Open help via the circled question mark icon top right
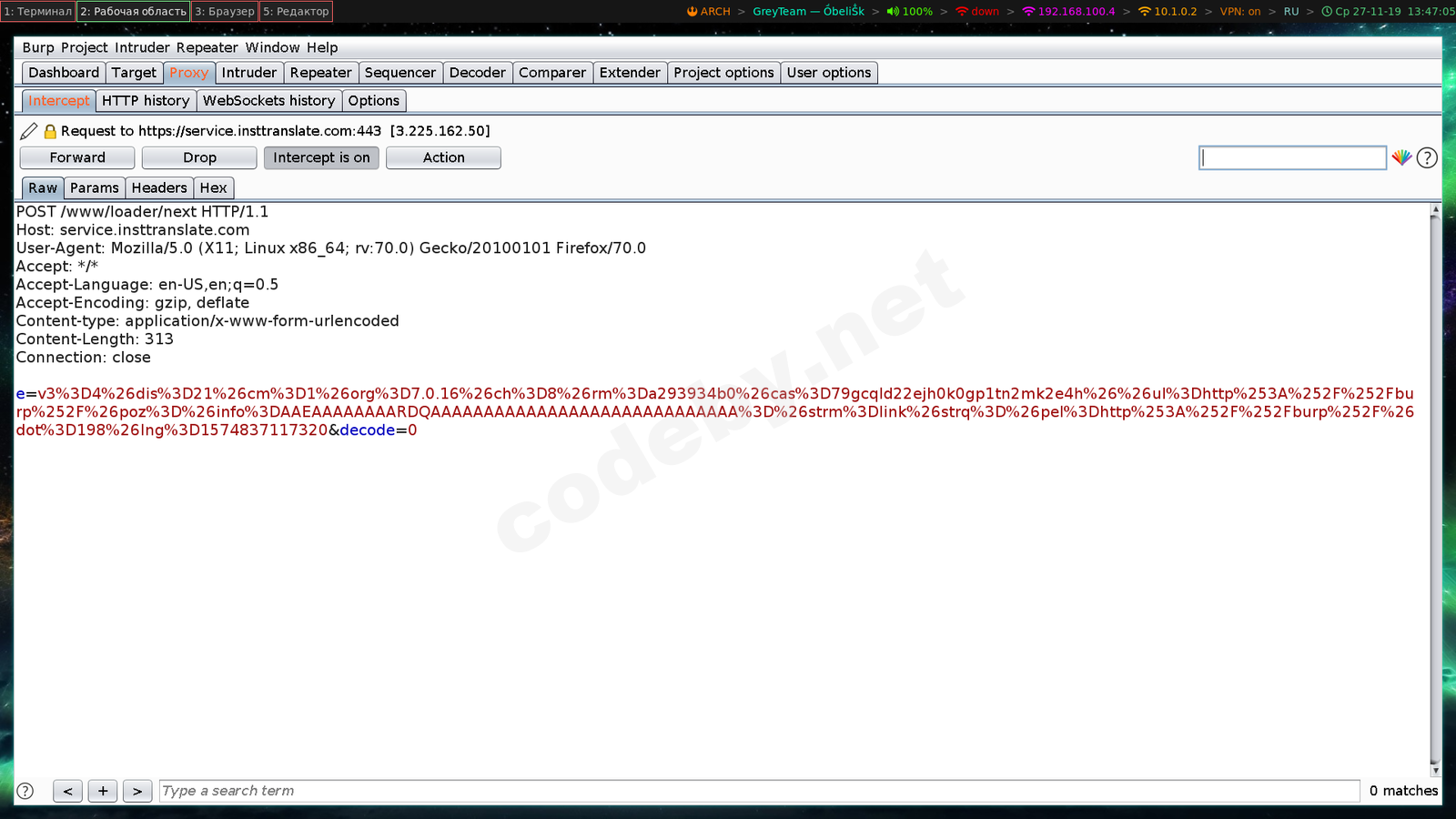1456x819 pixels. pyautogui.click(x=1427, y=157)
